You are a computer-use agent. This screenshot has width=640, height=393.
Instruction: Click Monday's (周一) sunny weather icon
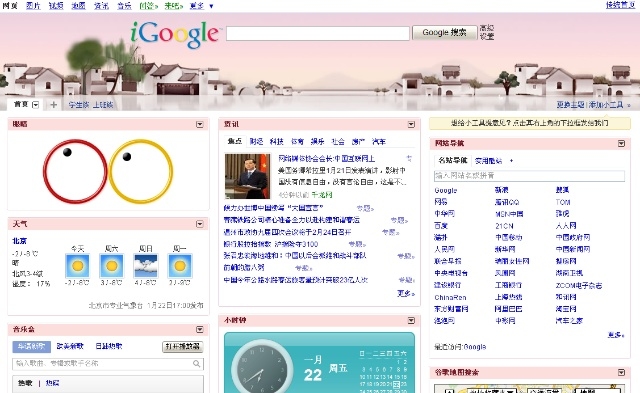click(x=180, y=266)
